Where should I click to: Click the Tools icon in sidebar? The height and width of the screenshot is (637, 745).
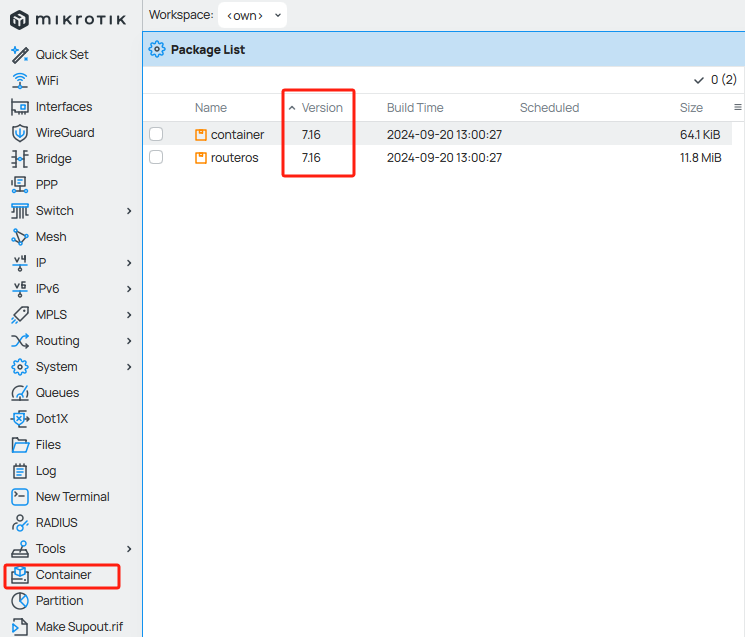click(x=19, y=549)
